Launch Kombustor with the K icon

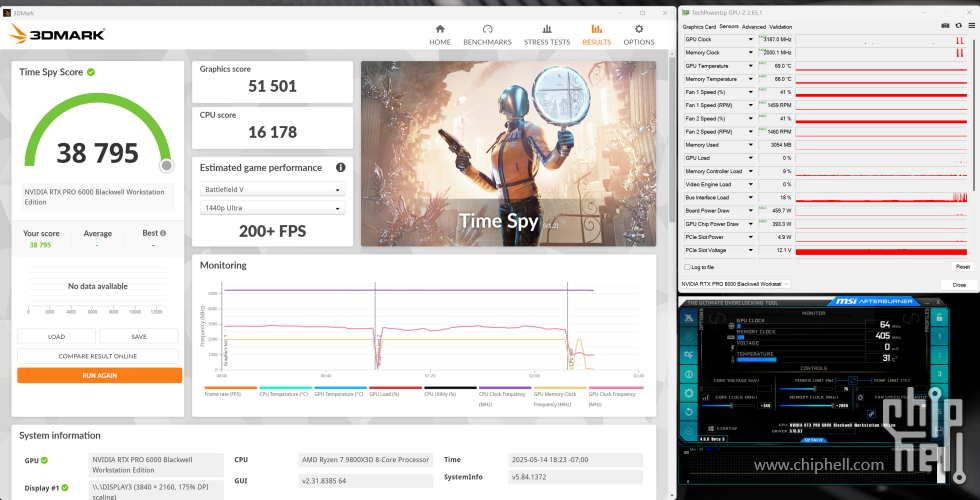click(689, 336)
